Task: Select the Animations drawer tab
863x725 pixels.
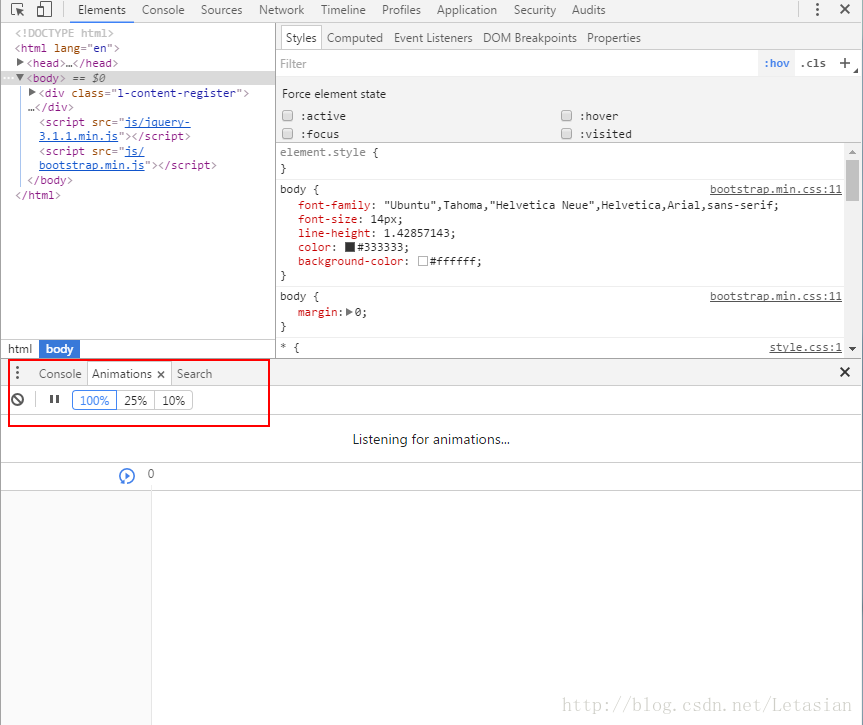Action: click(x=122, y=374)
